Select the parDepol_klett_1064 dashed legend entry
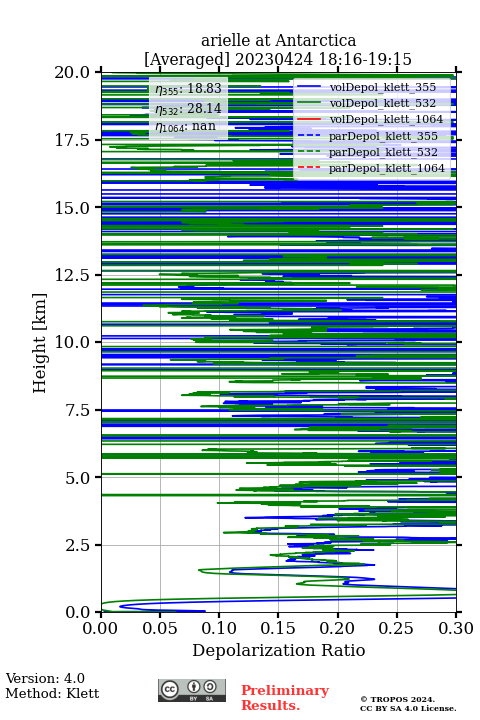 [x=371, y=168]
